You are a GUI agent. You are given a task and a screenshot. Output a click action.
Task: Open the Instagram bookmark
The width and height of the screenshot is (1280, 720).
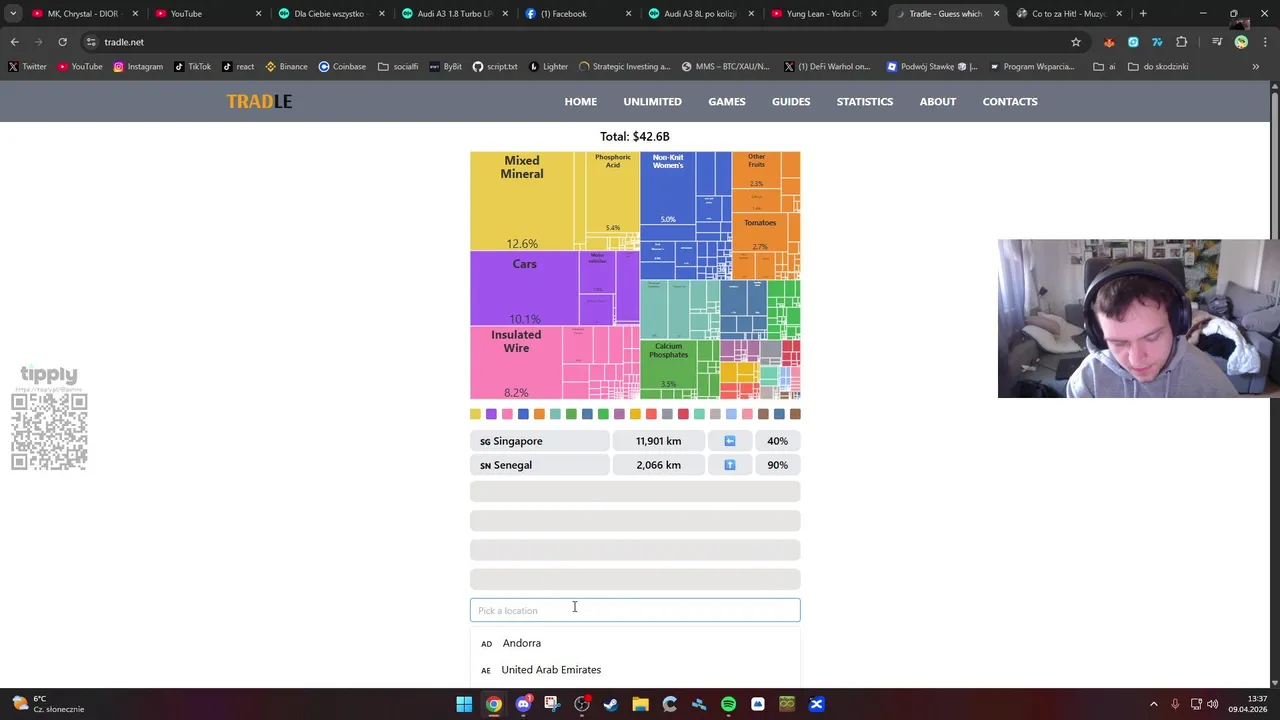(x=138, y=67)
